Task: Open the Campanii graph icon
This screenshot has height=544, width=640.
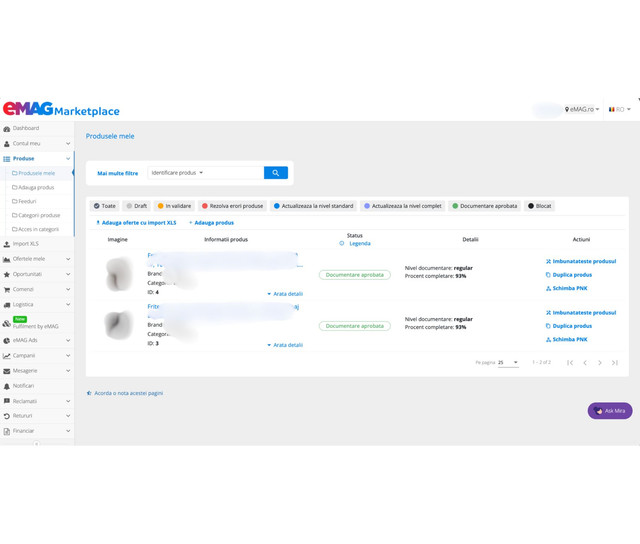Action: (7, 356)
